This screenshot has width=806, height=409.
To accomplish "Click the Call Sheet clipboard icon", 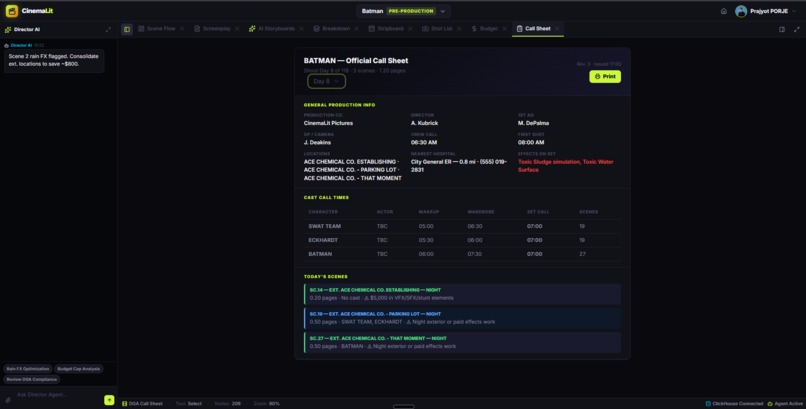I will click(520, 29).
